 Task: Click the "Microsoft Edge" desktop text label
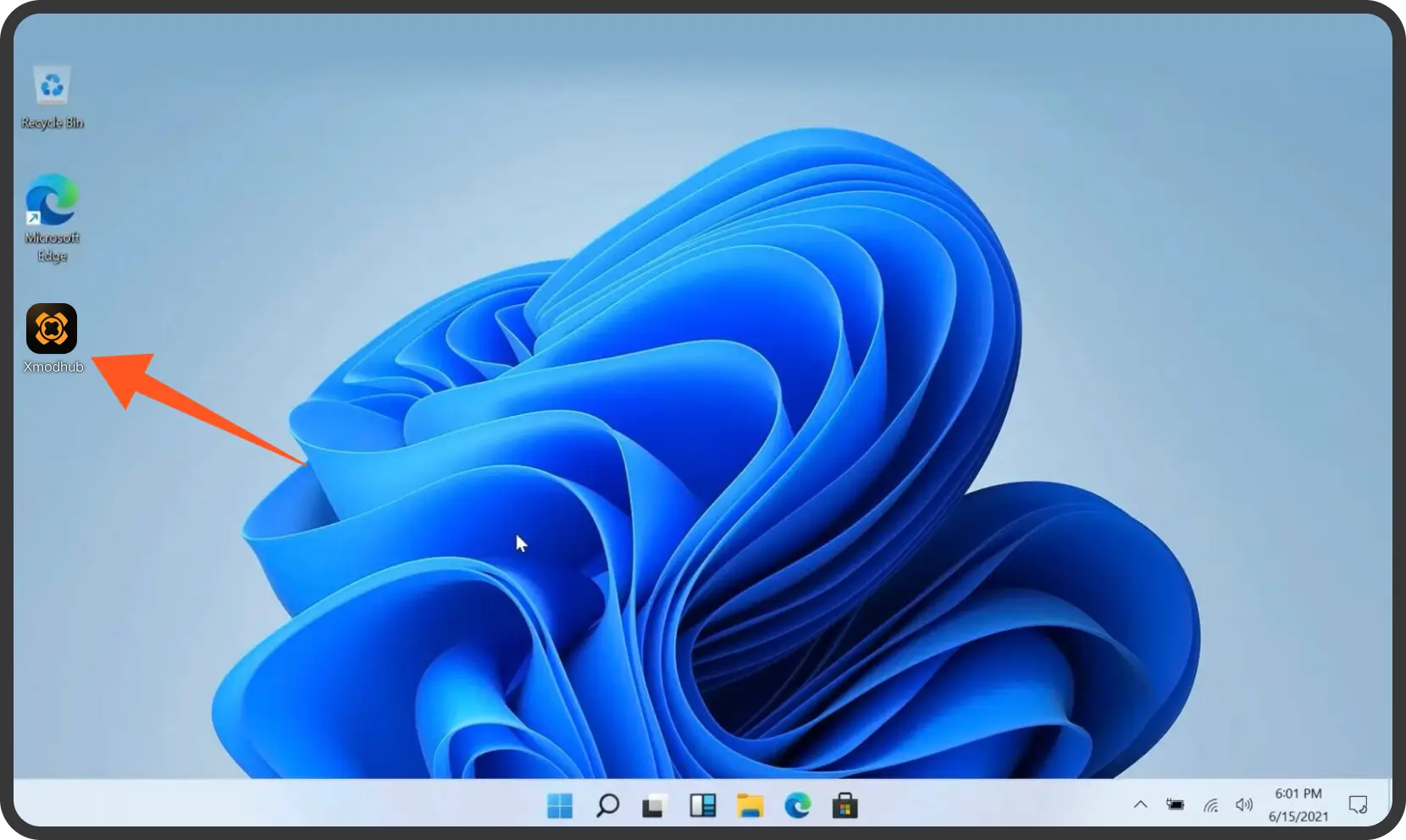point(52,246)
